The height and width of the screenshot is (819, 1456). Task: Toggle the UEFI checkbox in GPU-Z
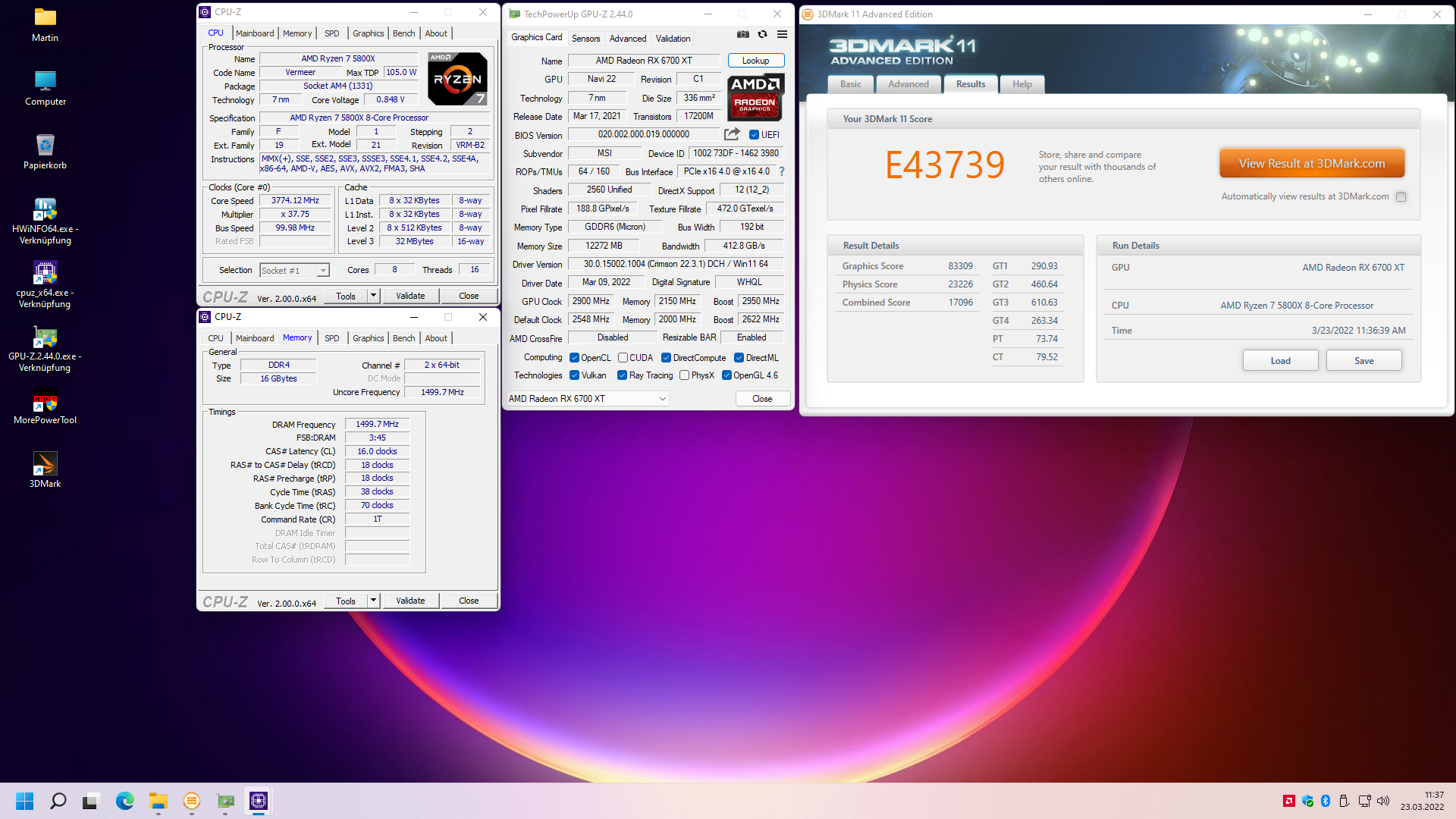754,135
